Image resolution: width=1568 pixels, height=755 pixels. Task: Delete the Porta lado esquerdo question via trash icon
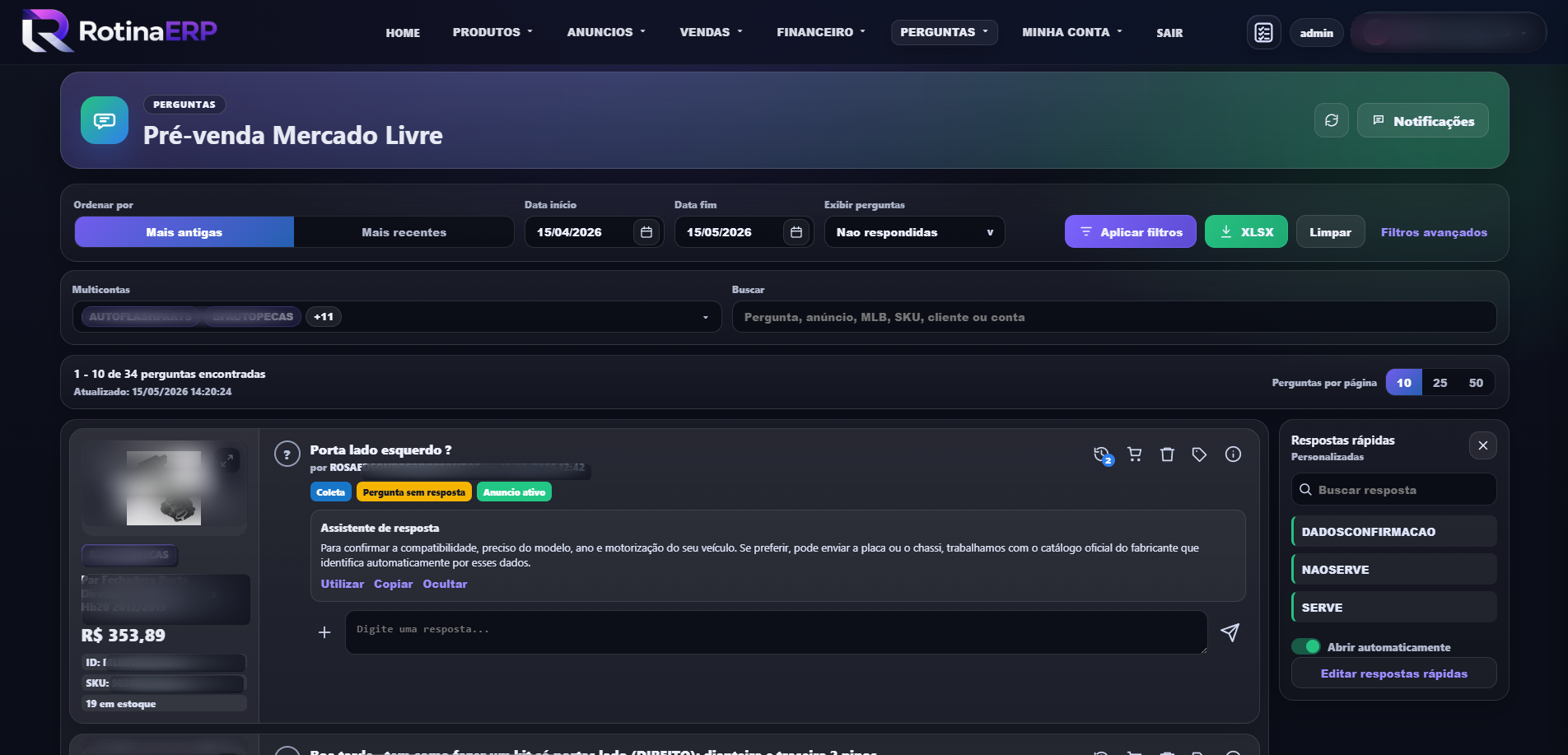click(1167, 454)
